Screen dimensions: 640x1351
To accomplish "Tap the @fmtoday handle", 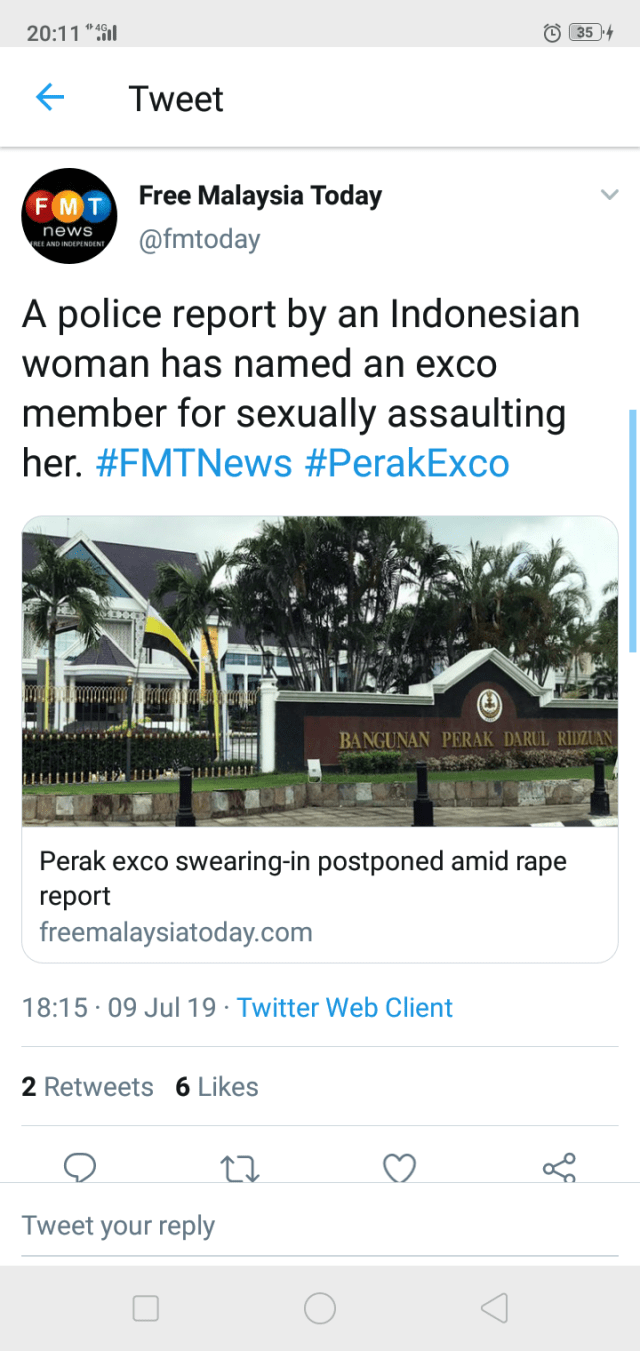I will coord(199,240).
